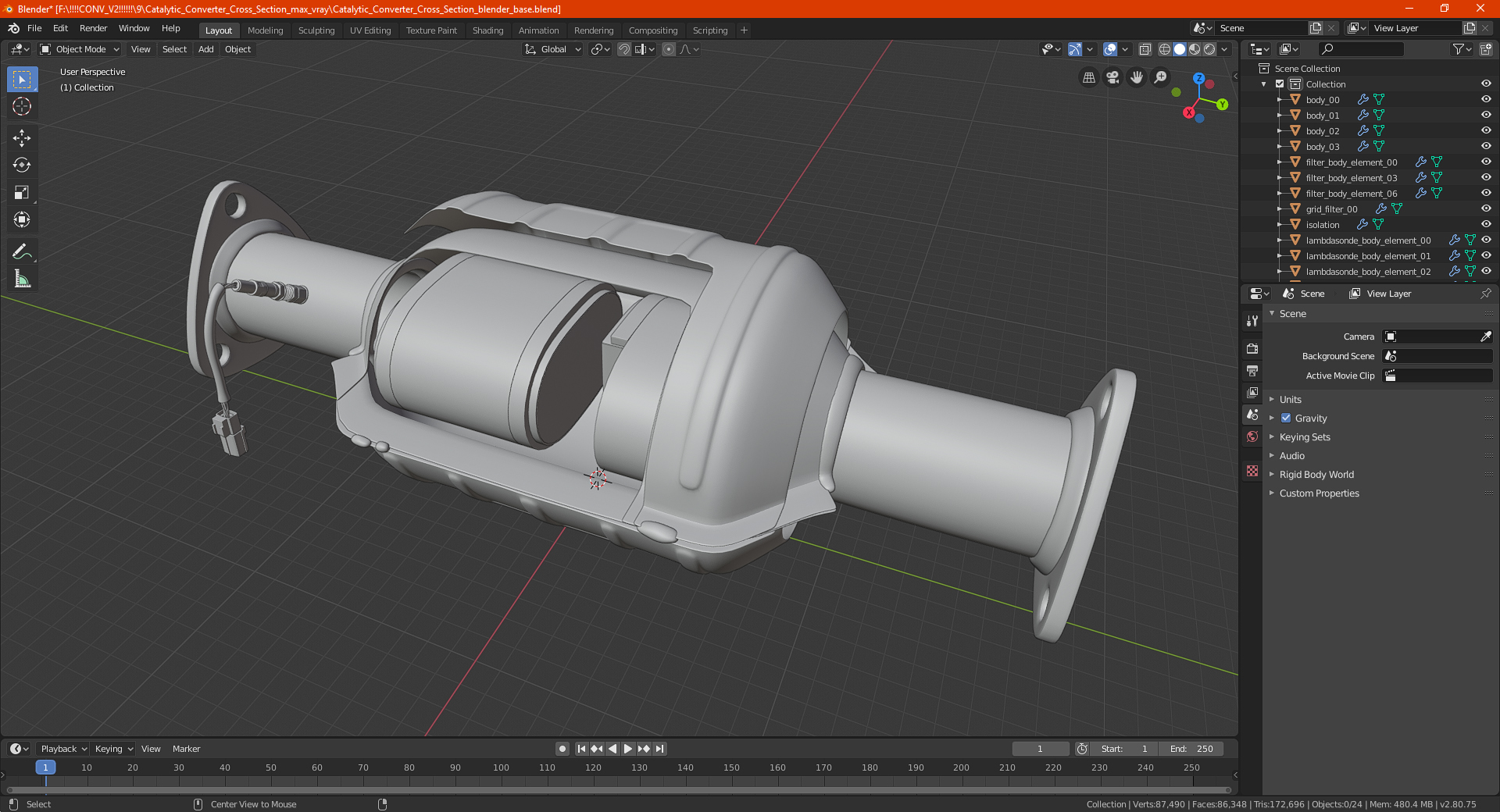Jump to timeline end frame

click(660, 749)
